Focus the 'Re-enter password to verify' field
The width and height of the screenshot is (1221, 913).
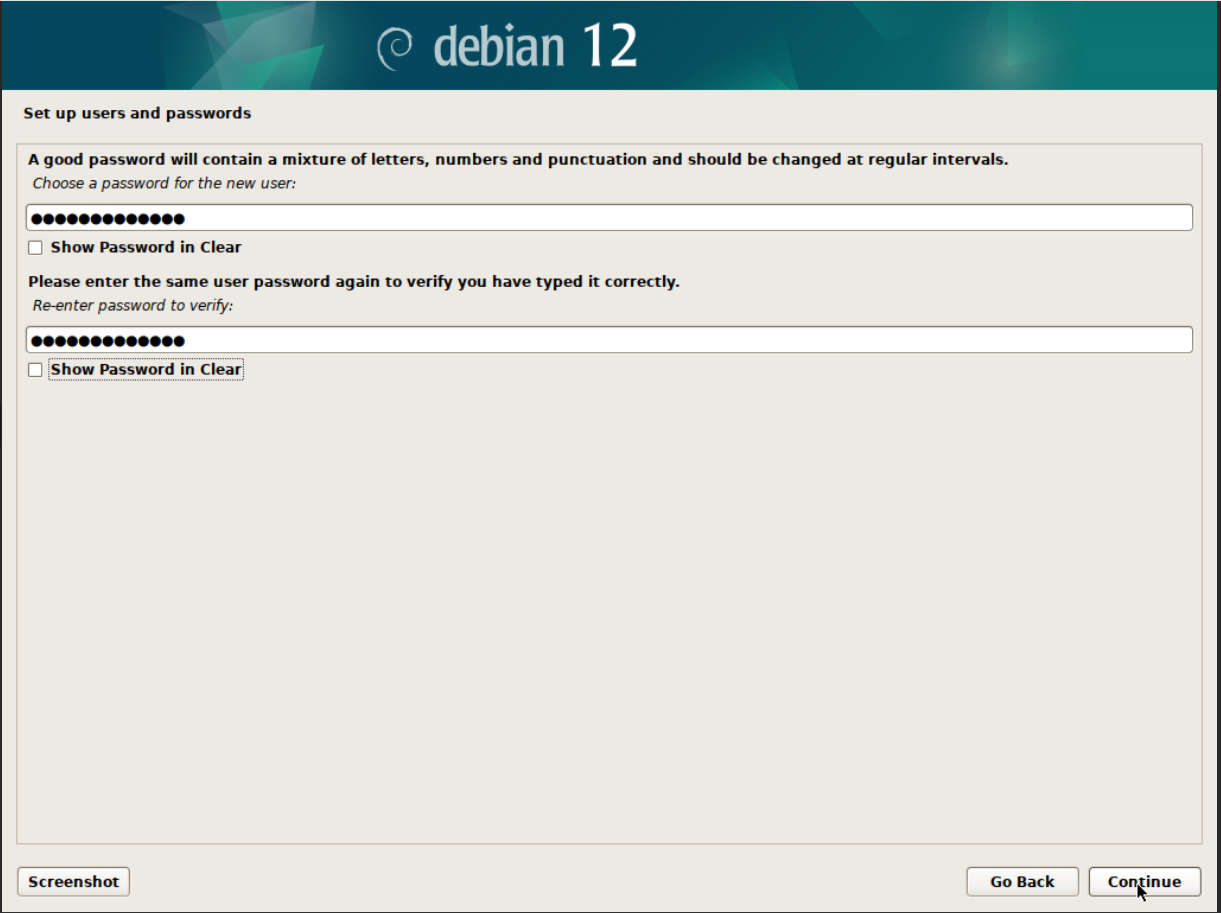pyautogui.click(x=609, y=340)
